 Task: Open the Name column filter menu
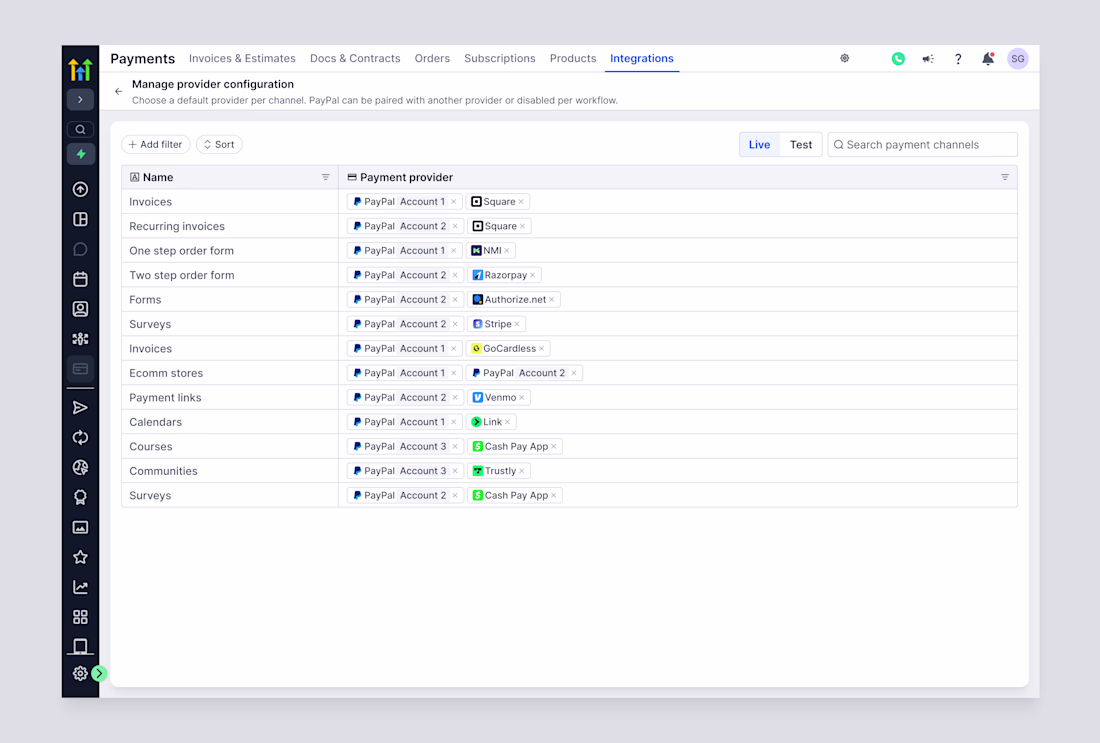(x=325, y=178)
